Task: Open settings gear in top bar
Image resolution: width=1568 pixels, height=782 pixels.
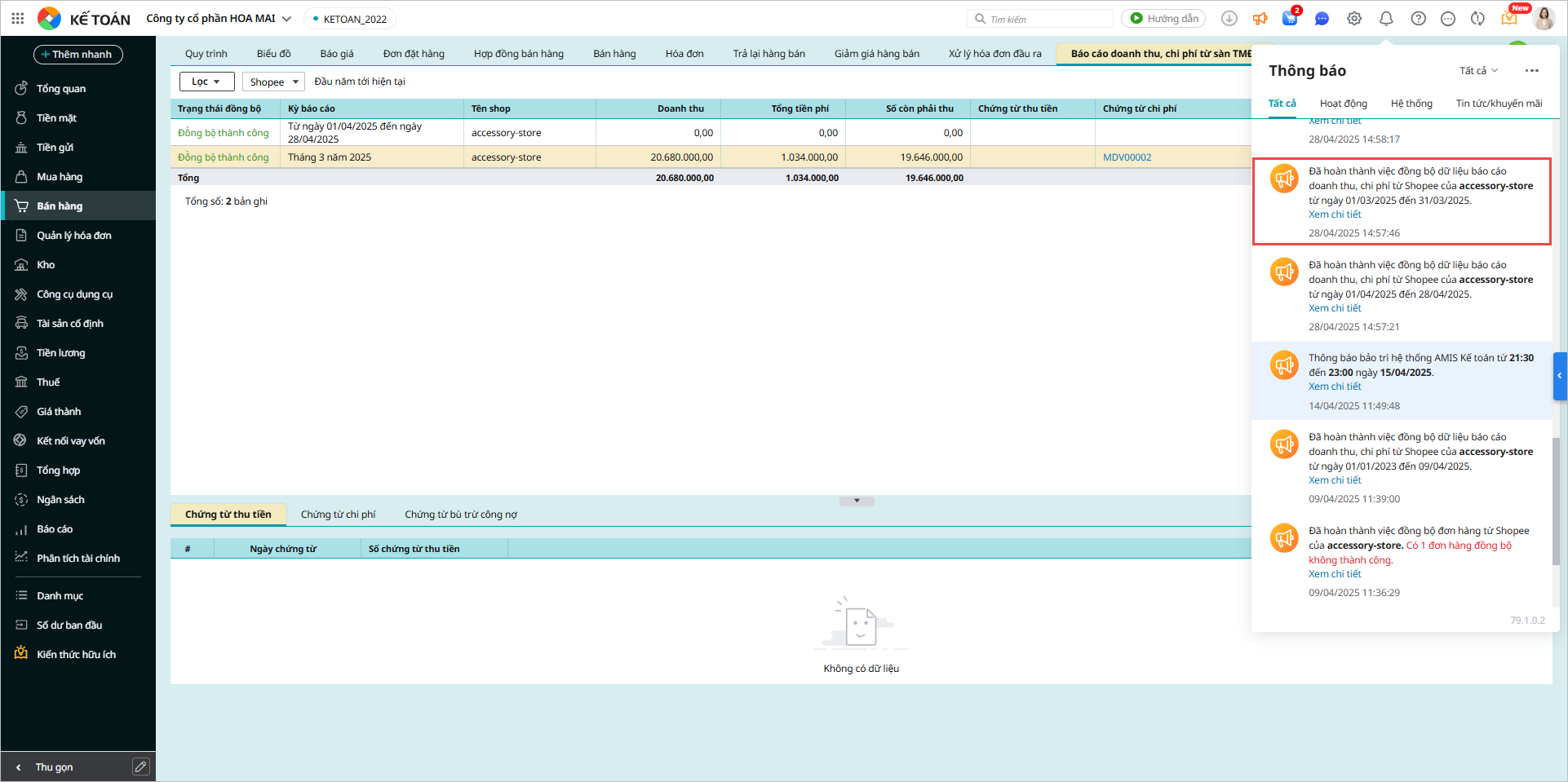Action: [x=1354, y=18]
